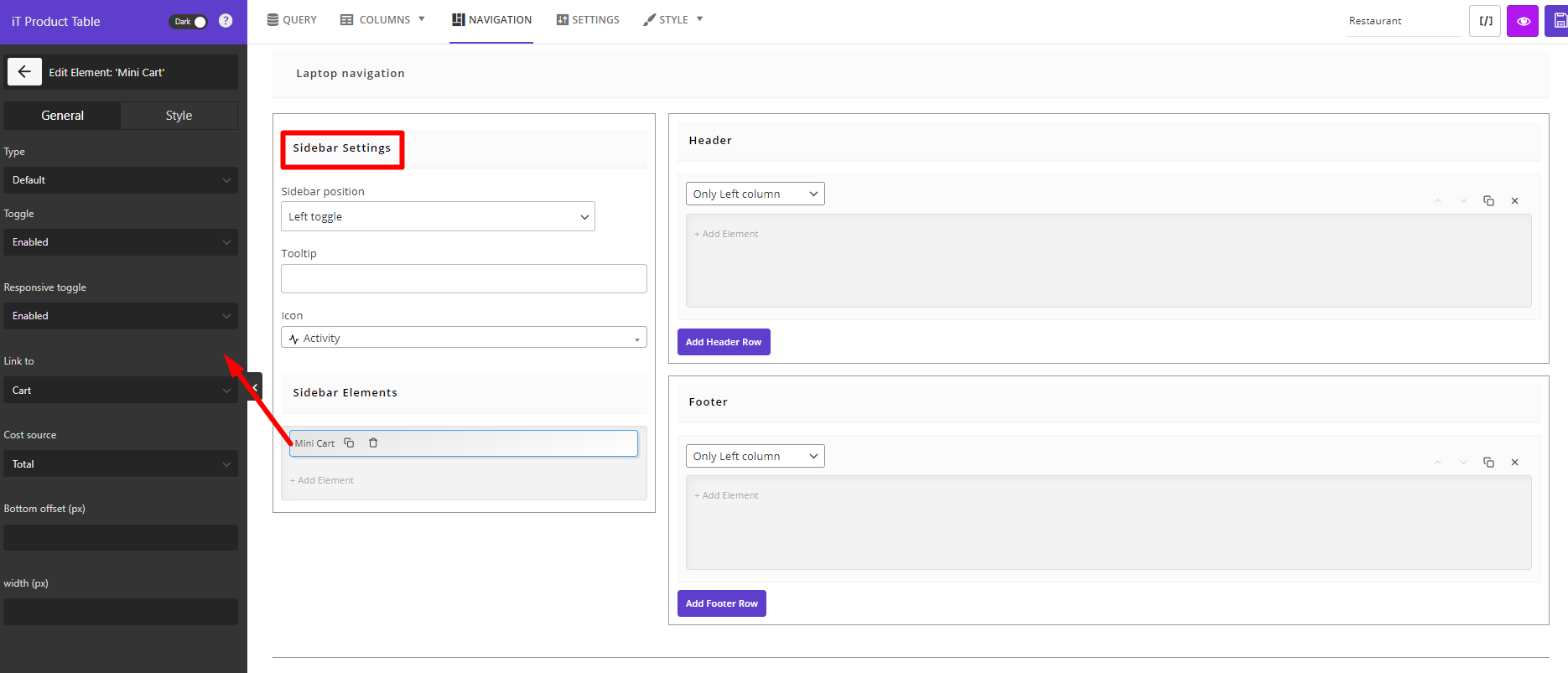Click Add Header Row button
This screenshot has height=673, width=1568.
point(724,342)
